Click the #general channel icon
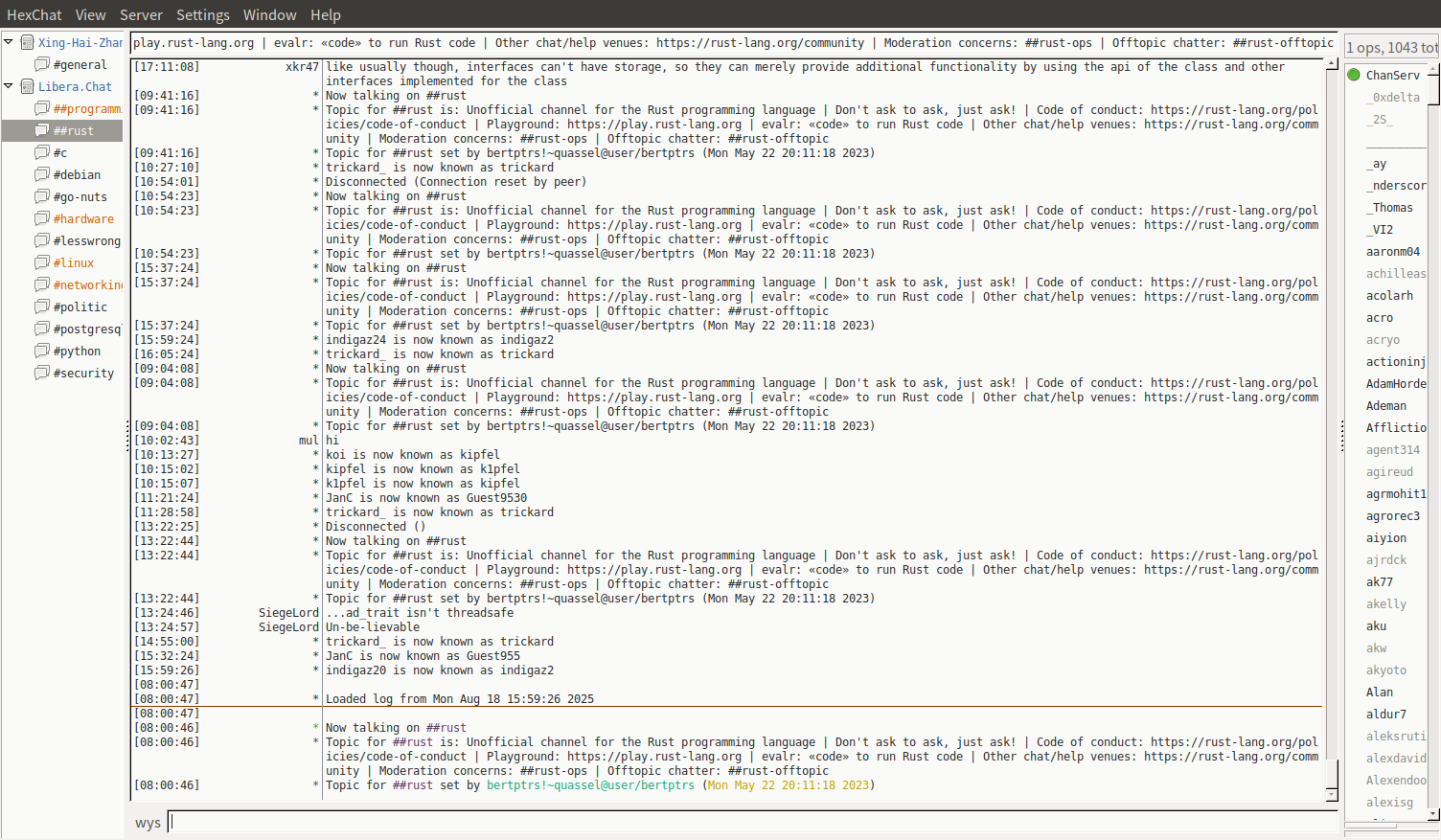This screenshot has height=840, width=1441. coord(42,64)
